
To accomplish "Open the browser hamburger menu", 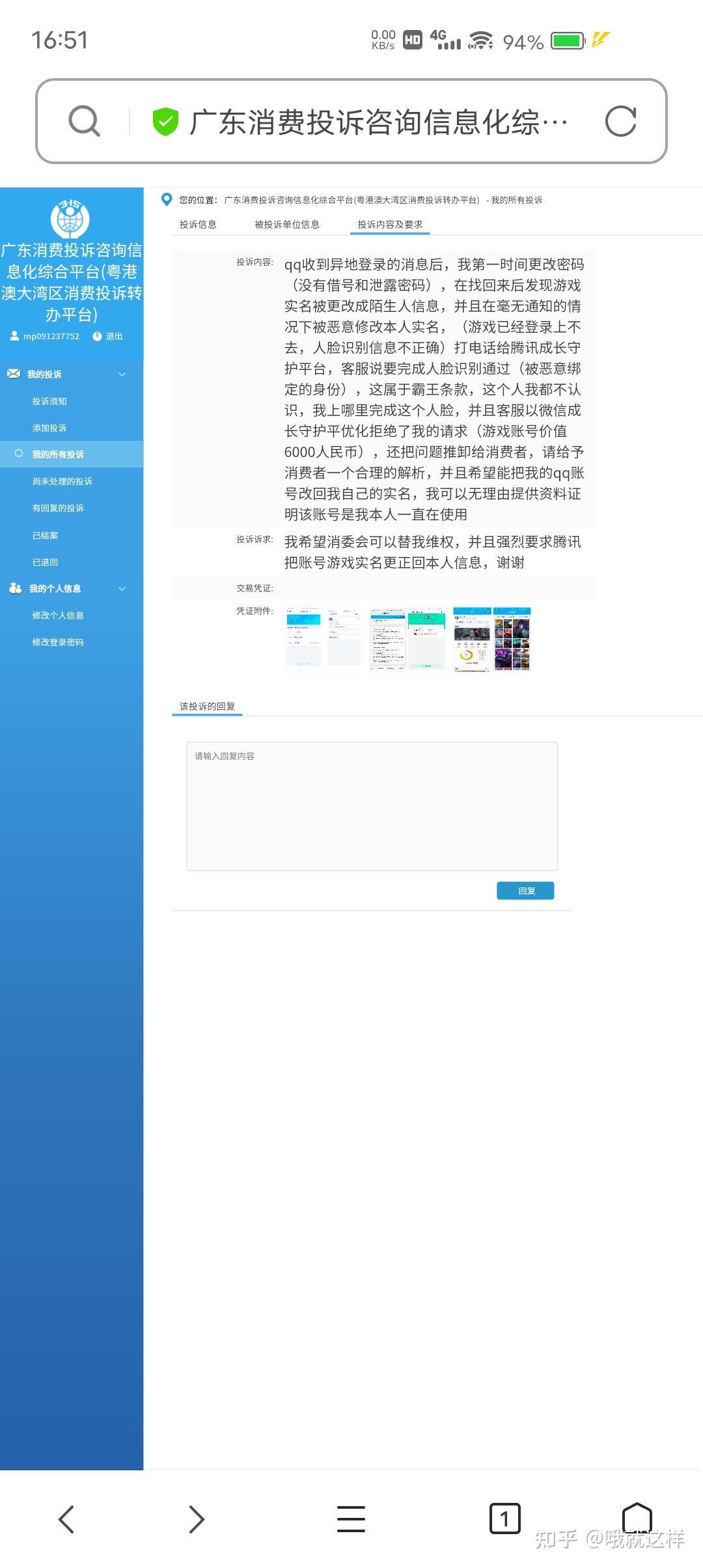I will (x=351, y=1519).
